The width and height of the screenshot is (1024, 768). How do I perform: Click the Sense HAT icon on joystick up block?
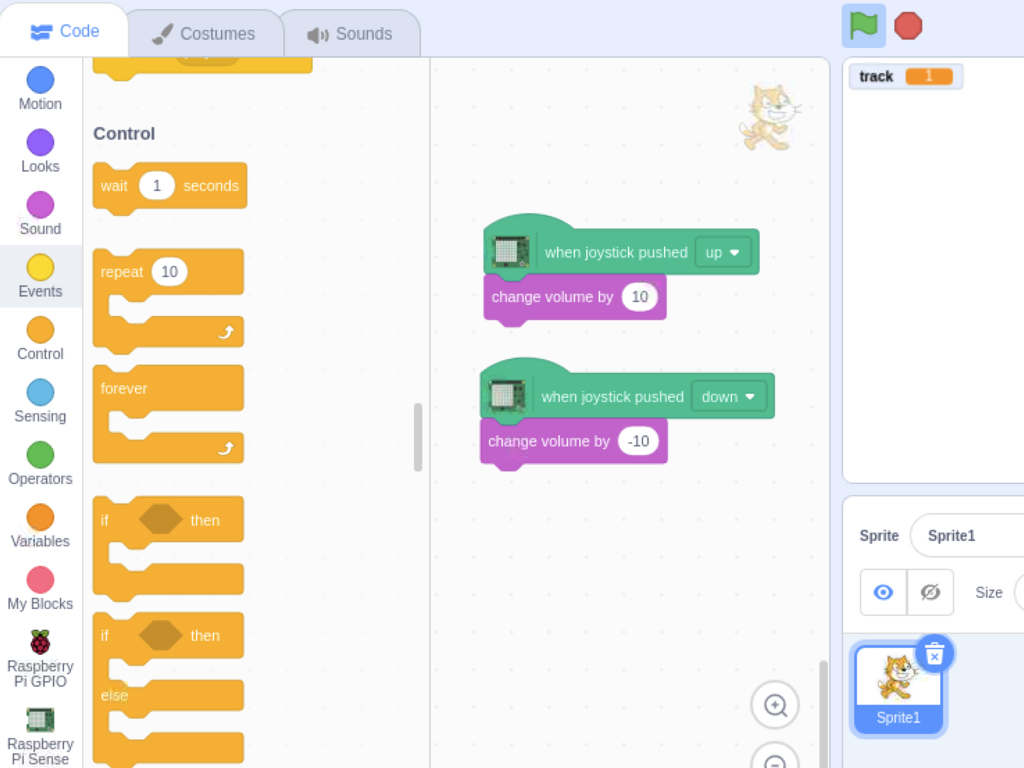pyautogui.click(x=511, y=251)
